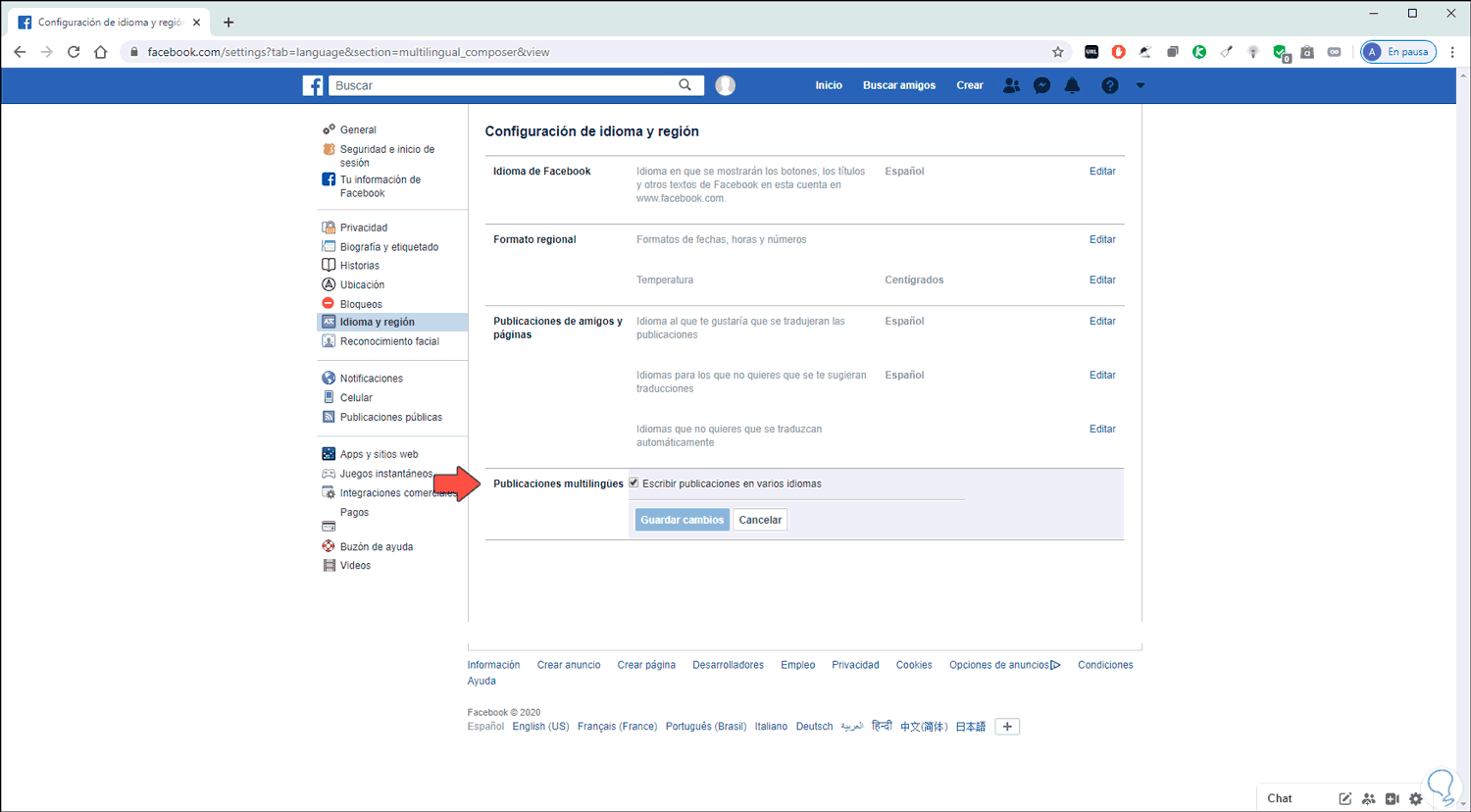Click Buscar amigos in the header
The width and height of the screenshot is (1471, 812).
point(899,85)
